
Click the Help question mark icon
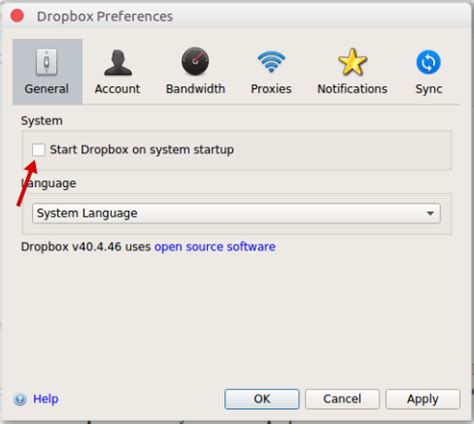click(x=20, y=399)
